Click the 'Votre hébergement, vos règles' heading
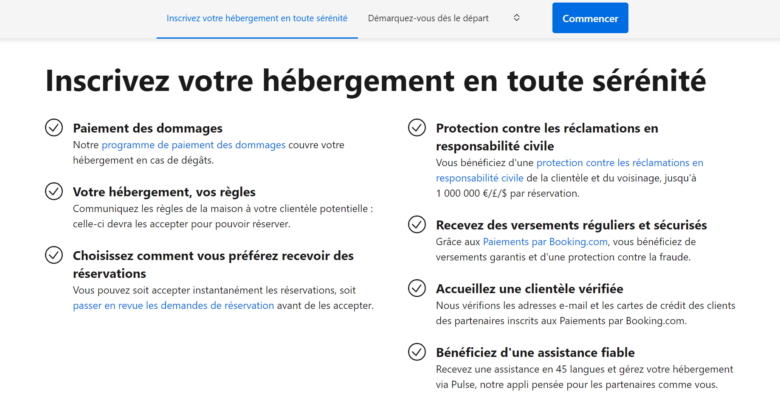 164,192
